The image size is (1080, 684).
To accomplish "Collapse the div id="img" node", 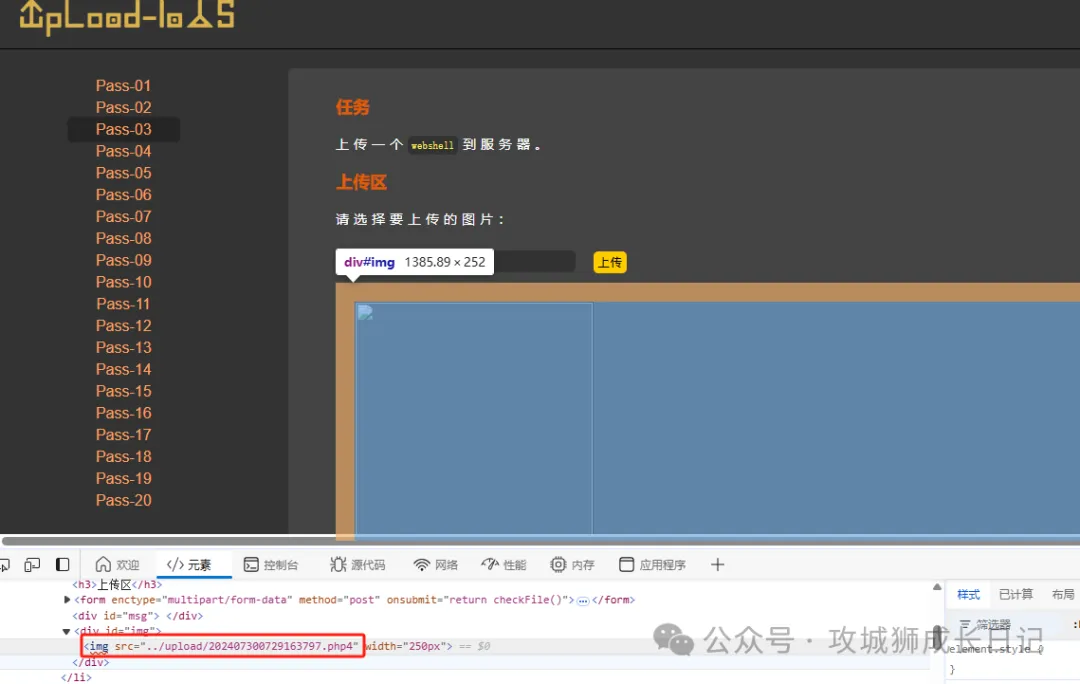I will coord(67,631).
